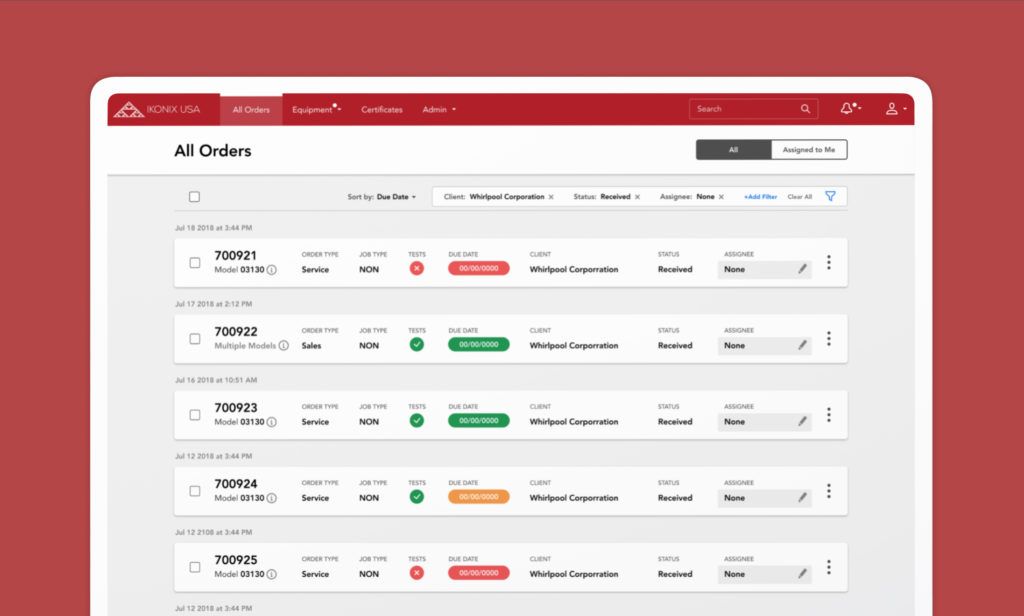Screen dimensions: 1024x616
Task: Click green due date badge on order 700922
Action: (479, 344)
